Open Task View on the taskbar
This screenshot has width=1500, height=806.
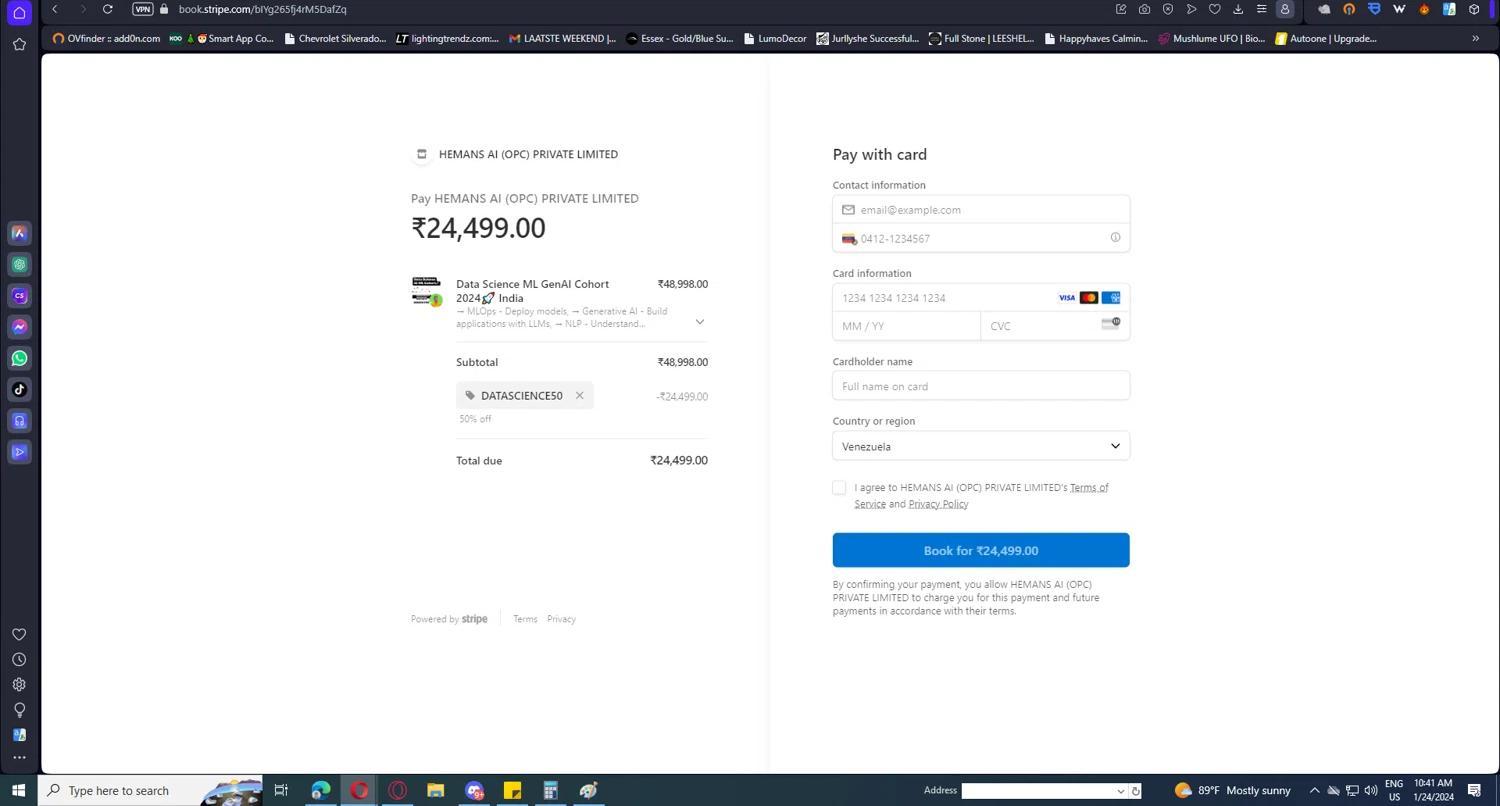coord(281,791)
